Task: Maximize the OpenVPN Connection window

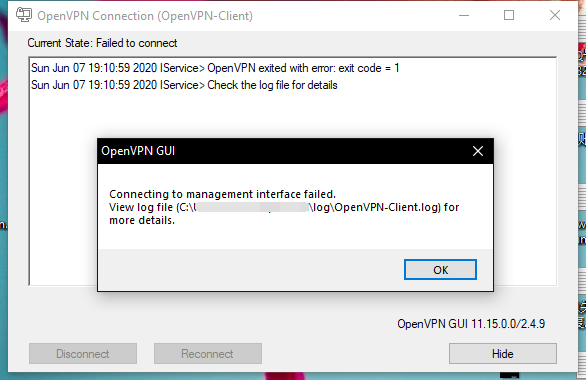Action: click(x=509, y=15)
